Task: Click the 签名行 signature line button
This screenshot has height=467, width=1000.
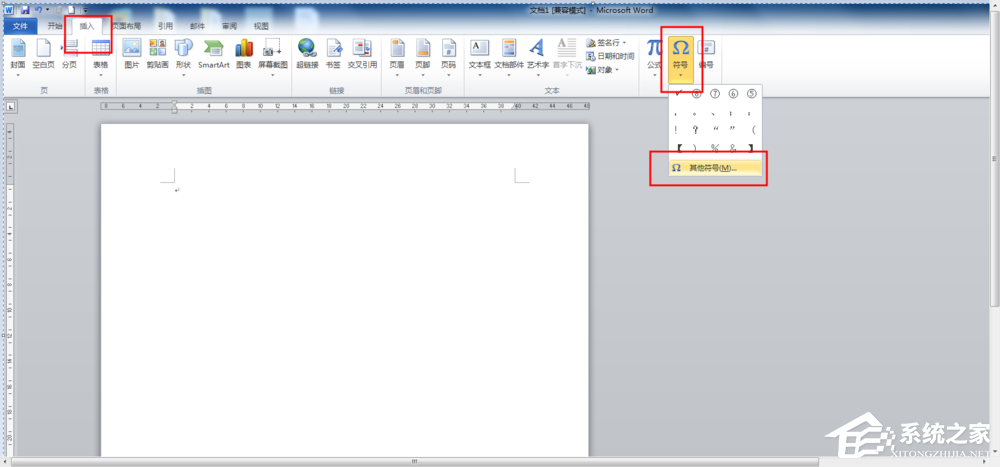Action: (607, 43)
